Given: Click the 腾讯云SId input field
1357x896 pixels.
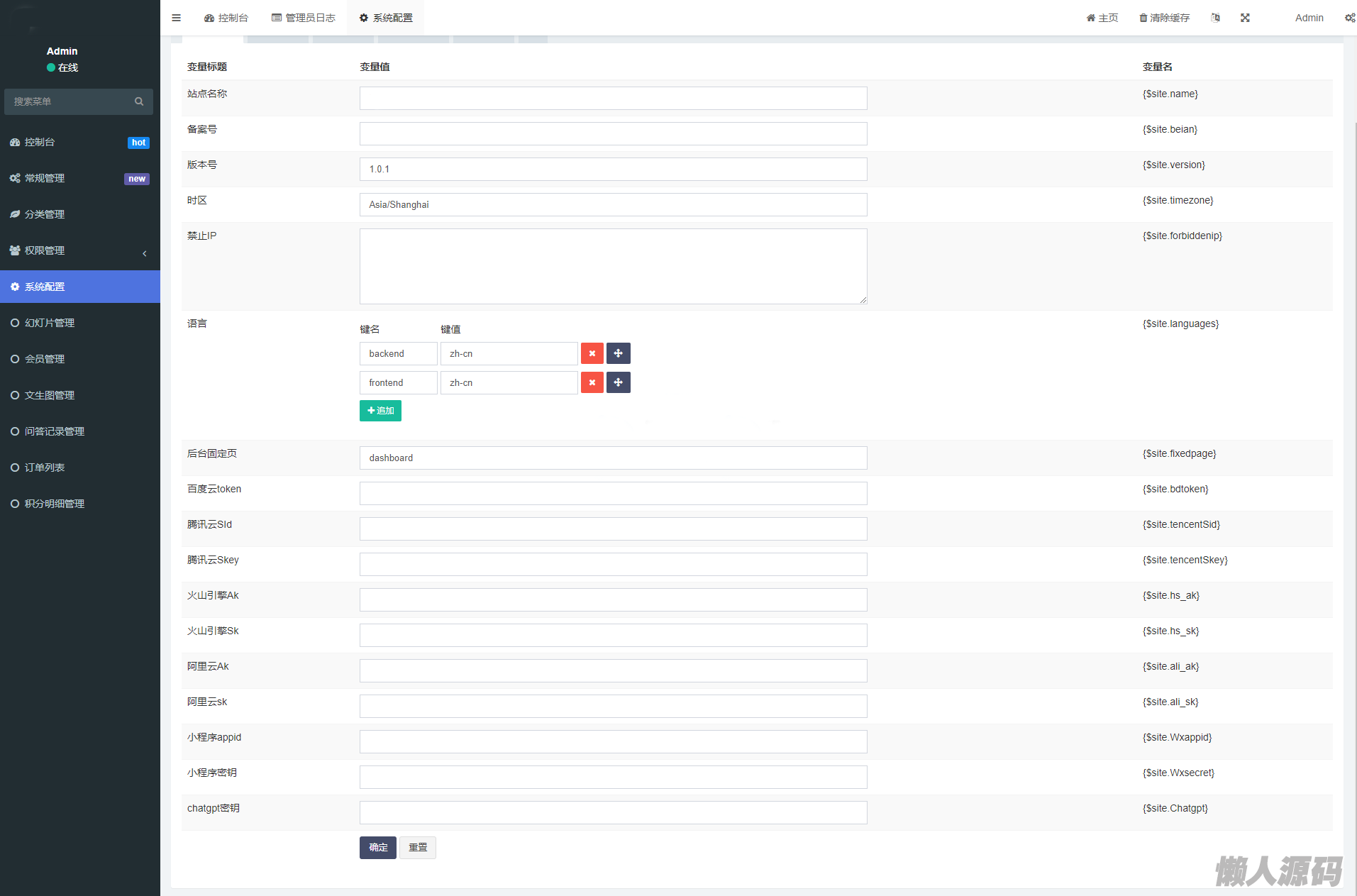Looking at the screenshot, I should click(x=614, y=529).
